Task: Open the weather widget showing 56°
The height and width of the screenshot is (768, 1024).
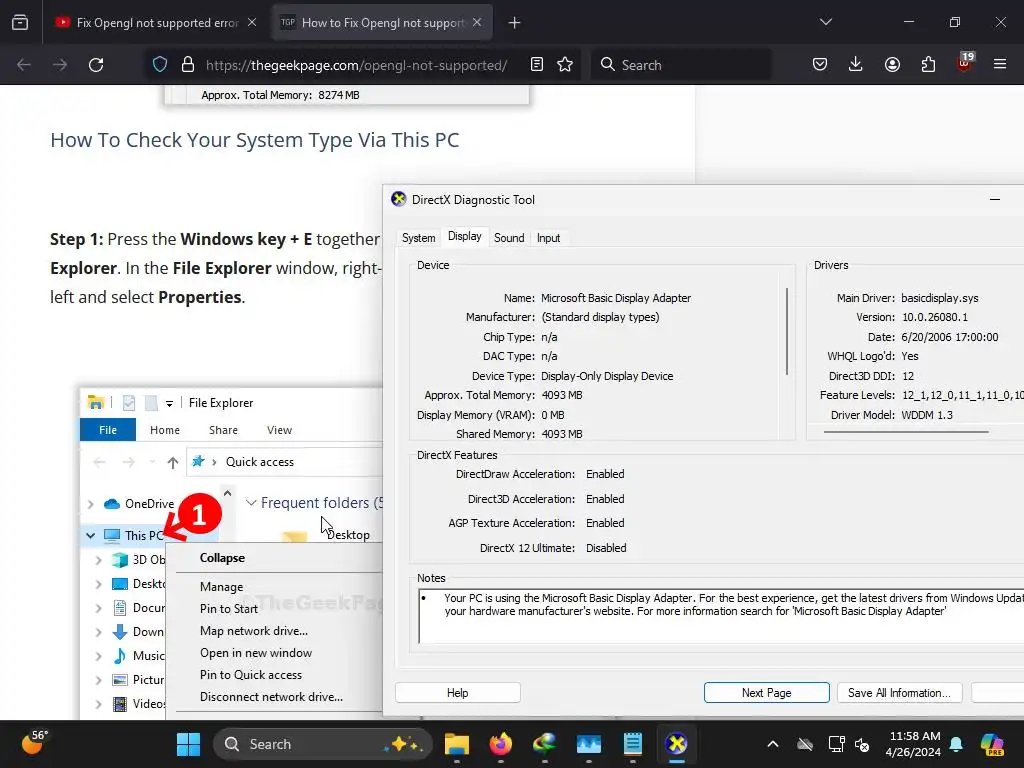Action: coord(35,743)
